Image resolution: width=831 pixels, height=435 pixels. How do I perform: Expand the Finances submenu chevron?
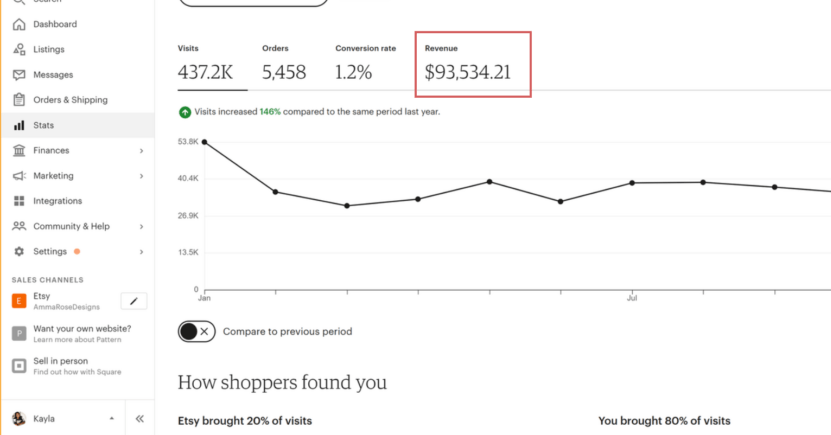pos(142,150)
